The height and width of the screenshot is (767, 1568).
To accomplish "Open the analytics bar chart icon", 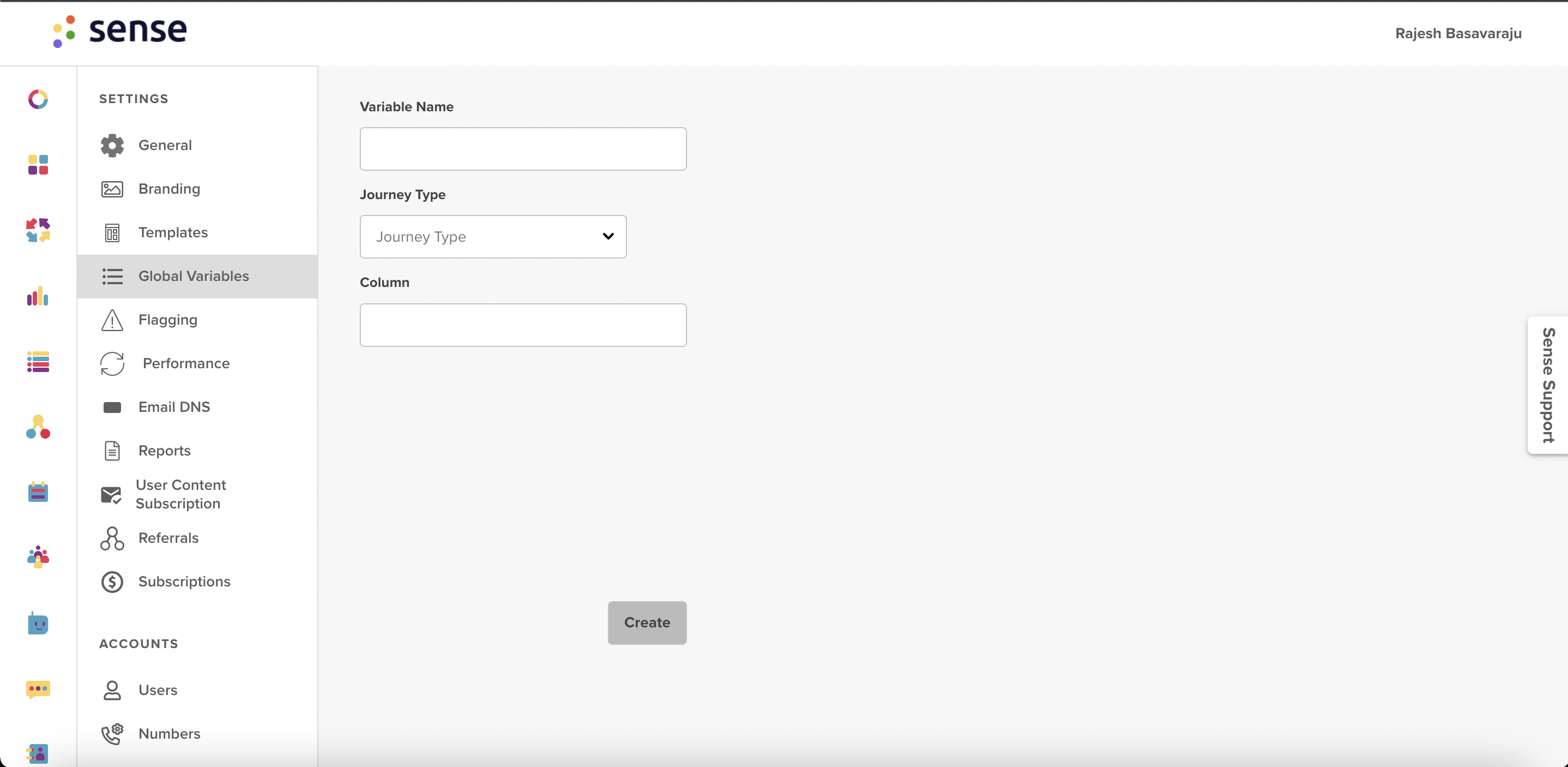I will tap(38, 297).
